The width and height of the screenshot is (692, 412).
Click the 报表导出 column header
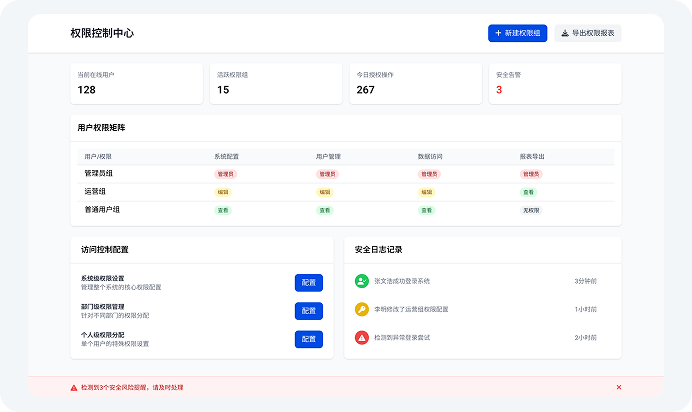(532, 157)
